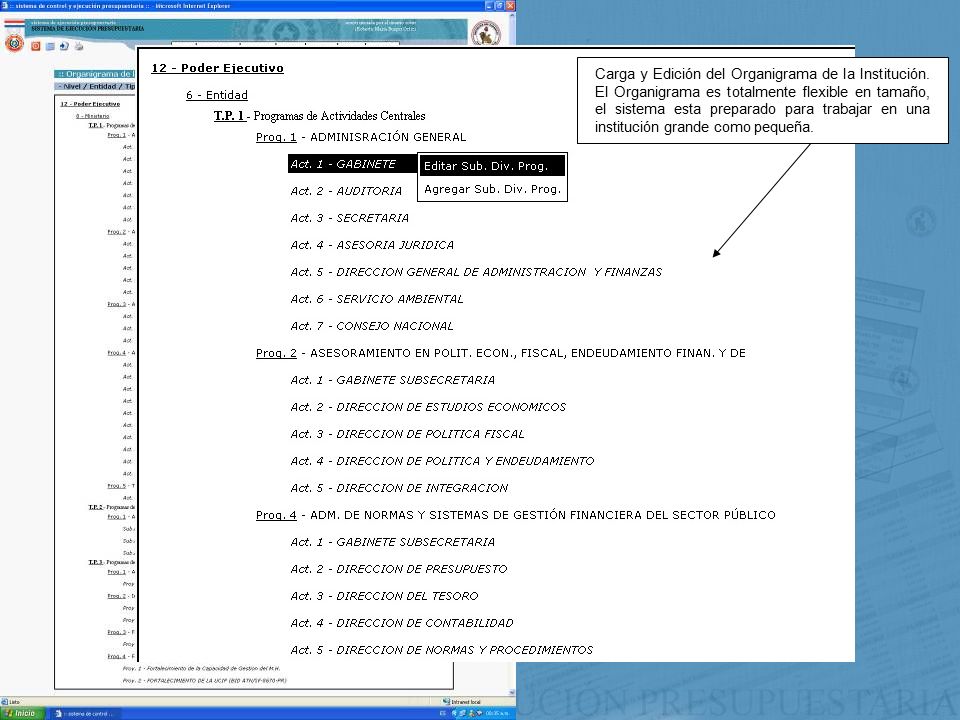This screenshot has height=720, width=960.
Task: Open 'Prog. 2' Asesoramiento link
Action: (276, 353)
